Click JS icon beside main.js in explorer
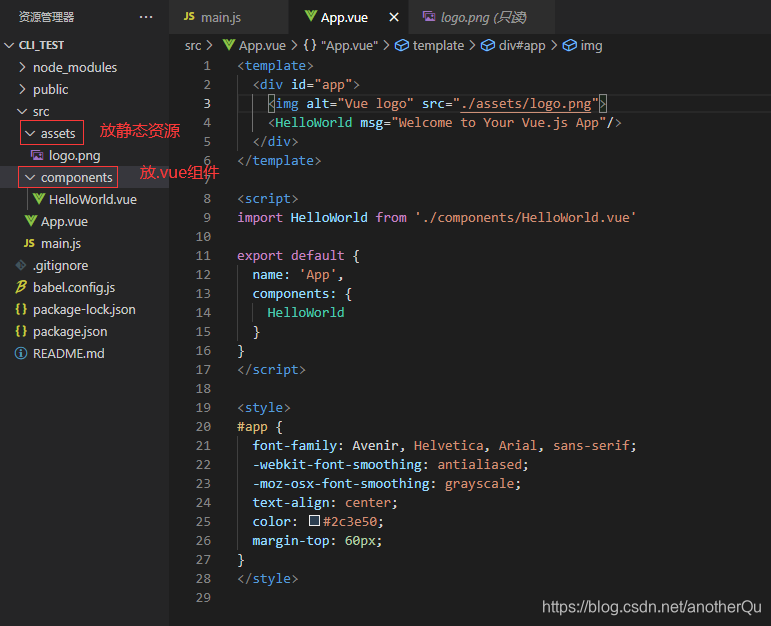Image resolution: width=771 pixels, height=626 pixels. click(x=30, y=243)
